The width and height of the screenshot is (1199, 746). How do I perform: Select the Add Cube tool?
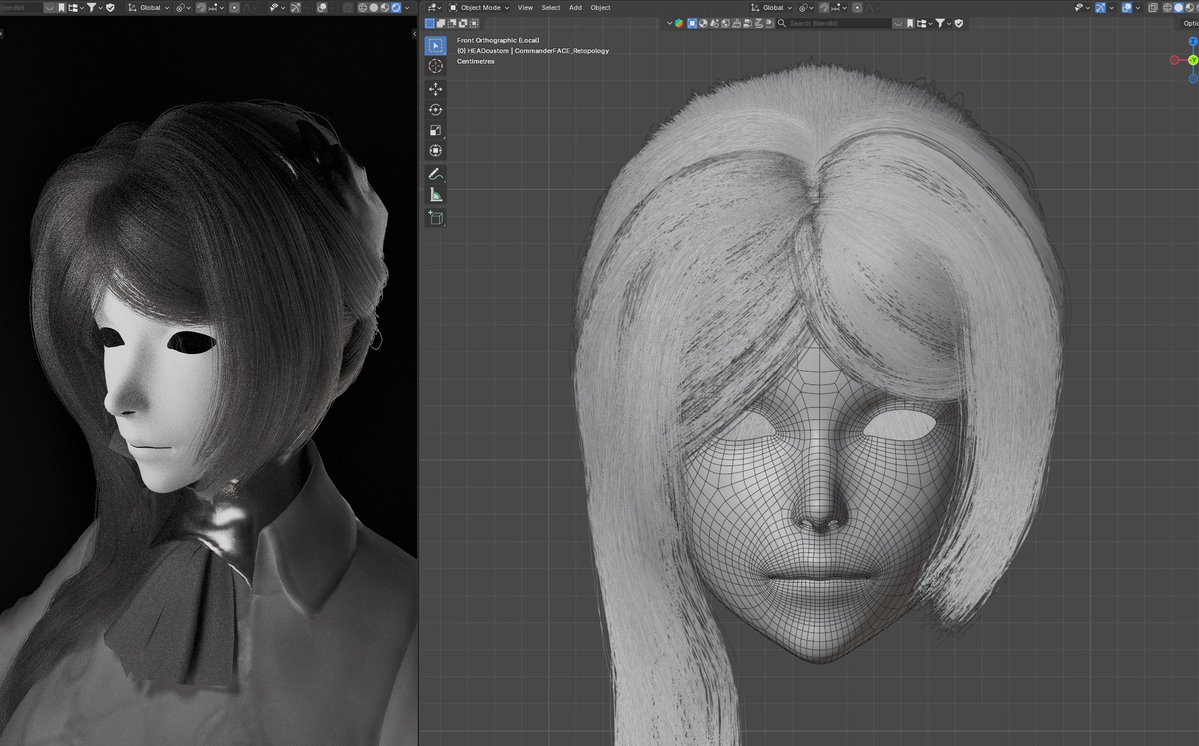click(x=436, y=218)
